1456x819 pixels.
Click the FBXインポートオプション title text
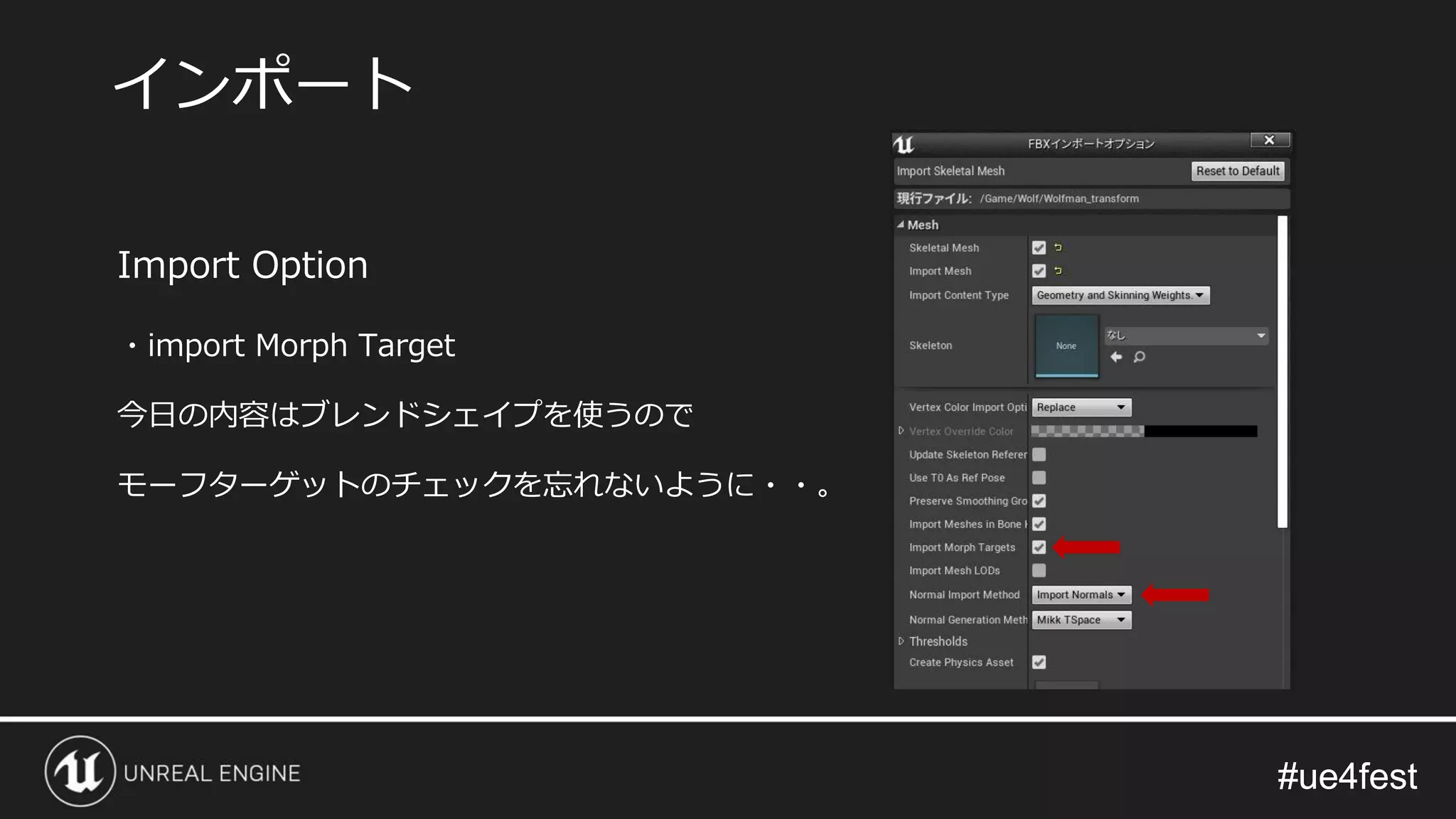(x=1091, y=144)
